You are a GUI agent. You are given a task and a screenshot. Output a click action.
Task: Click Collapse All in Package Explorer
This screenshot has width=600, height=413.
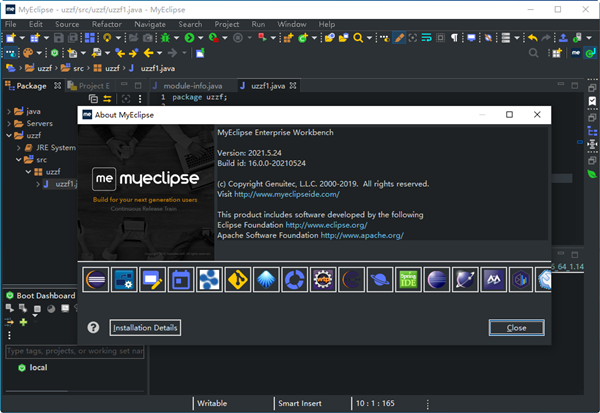[93, 99]
